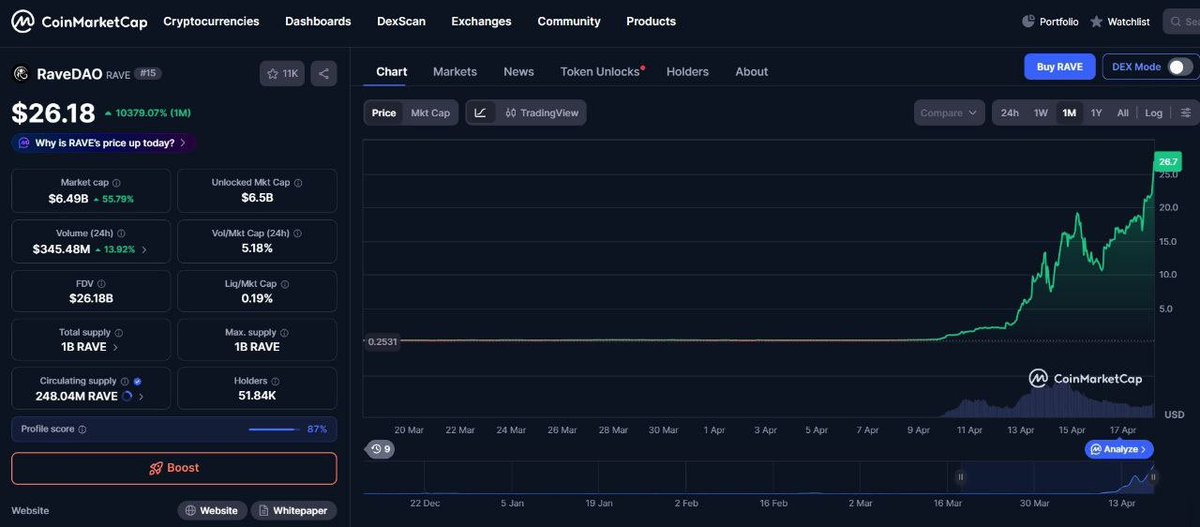Switch to the line chart icon
Image resolution: width=1200 pixels, height=527 pixels.
480,113
